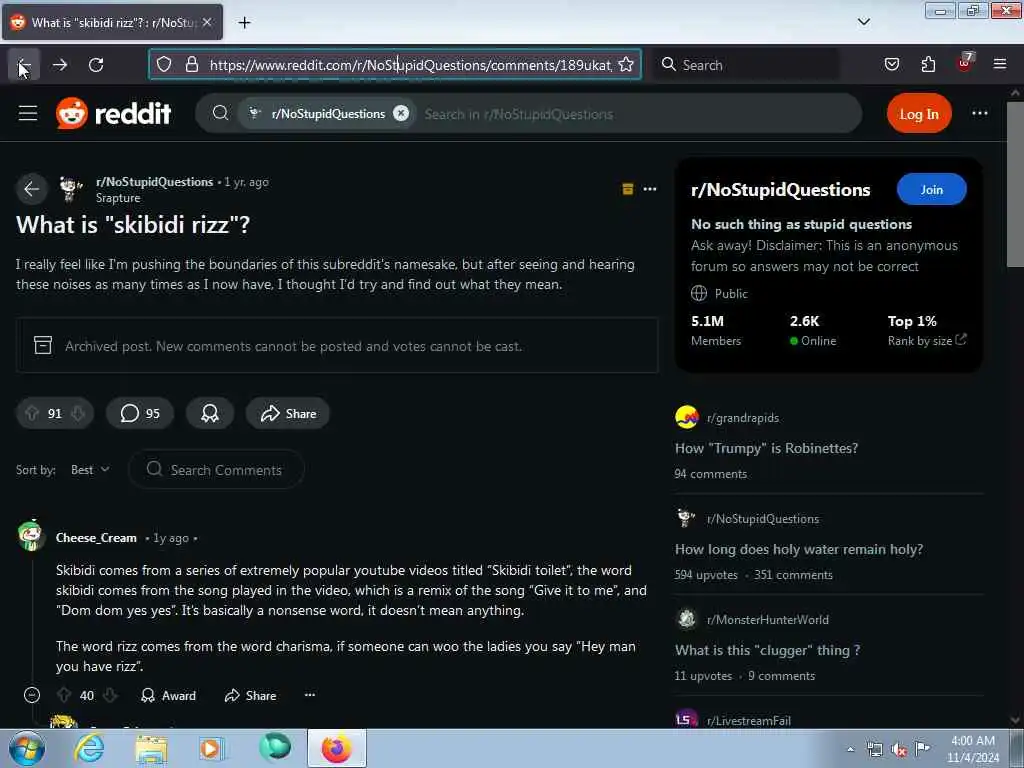Go to the Reddit home logo
This screenshot has width=1024, height=768.
click(x=114, y=114)
